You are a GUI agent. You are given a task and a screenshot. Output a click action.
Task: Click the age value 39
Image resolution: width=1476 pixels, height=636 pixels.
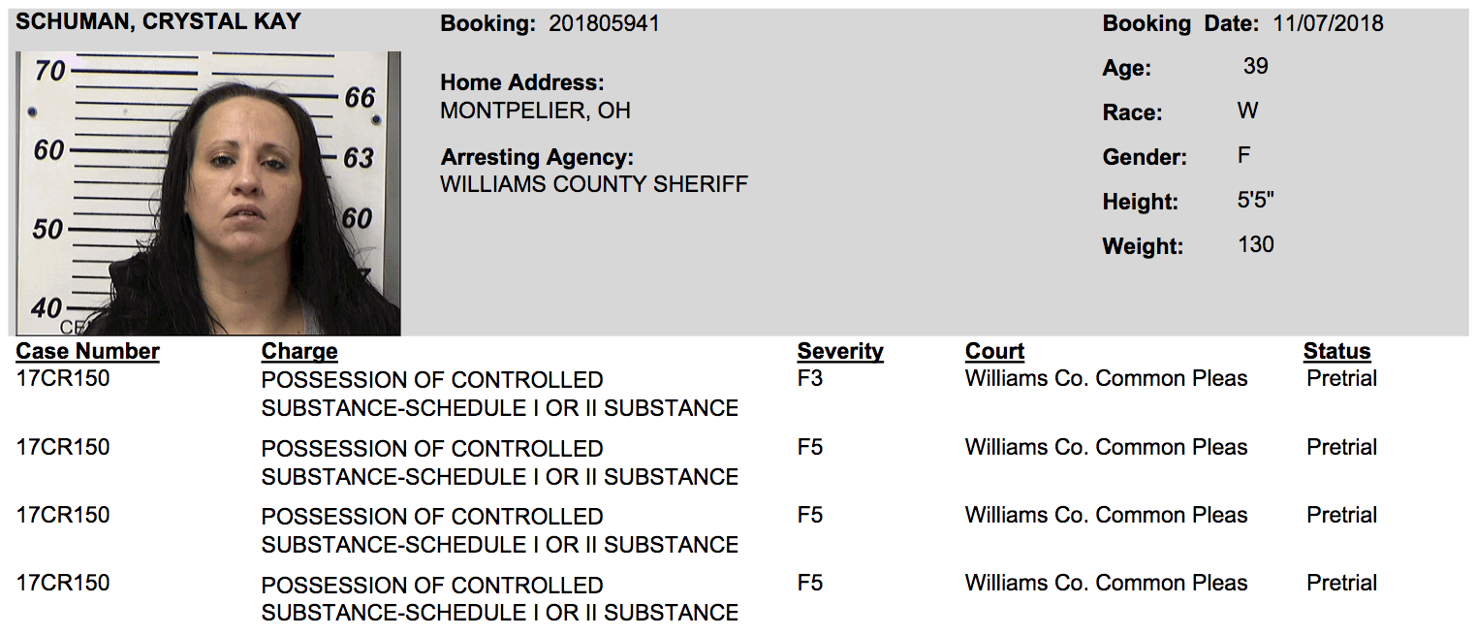pos(1256,66)
